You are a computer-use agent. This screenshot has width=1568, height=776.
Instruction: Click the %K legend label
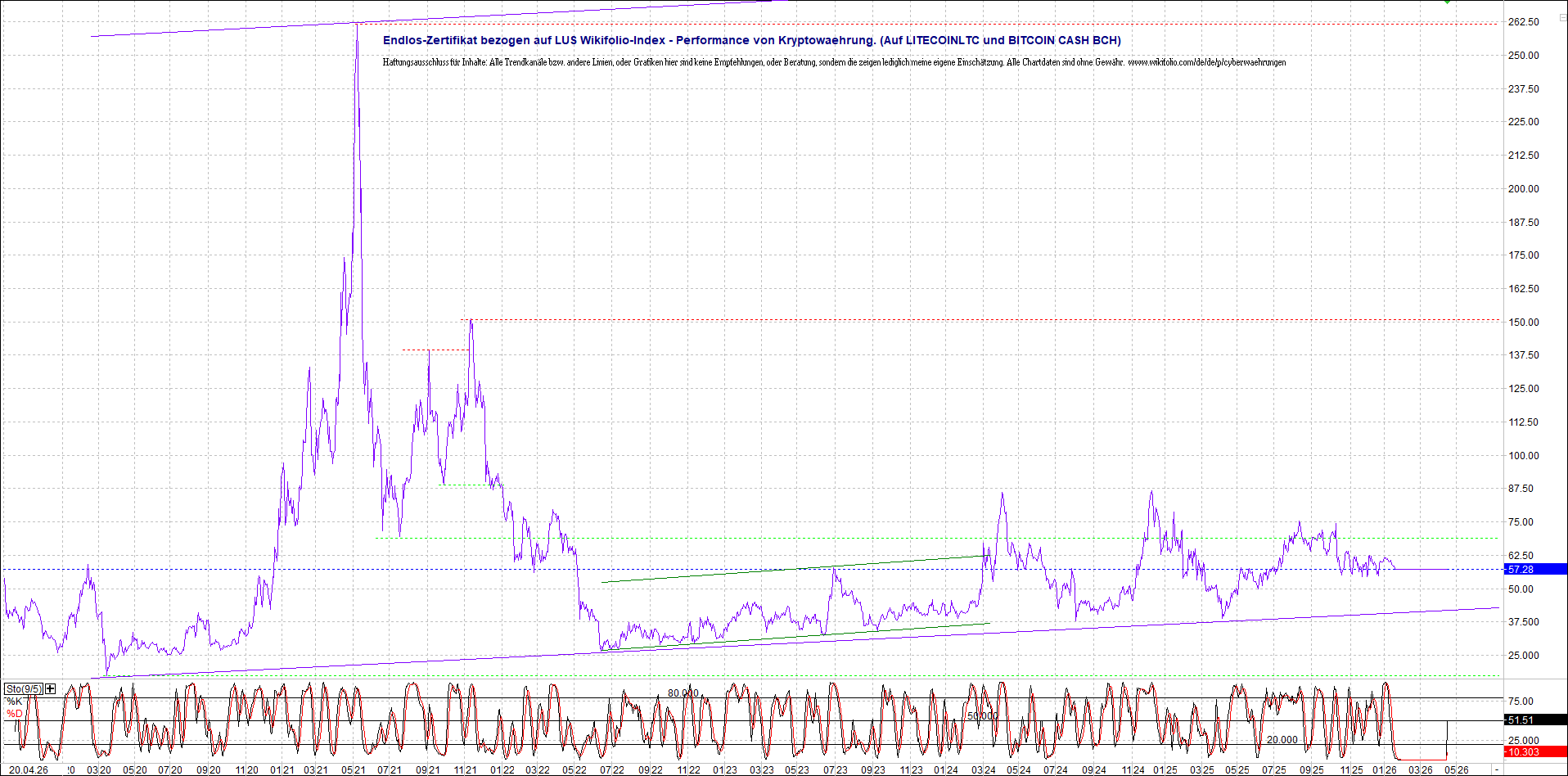[x=15, y=702]
